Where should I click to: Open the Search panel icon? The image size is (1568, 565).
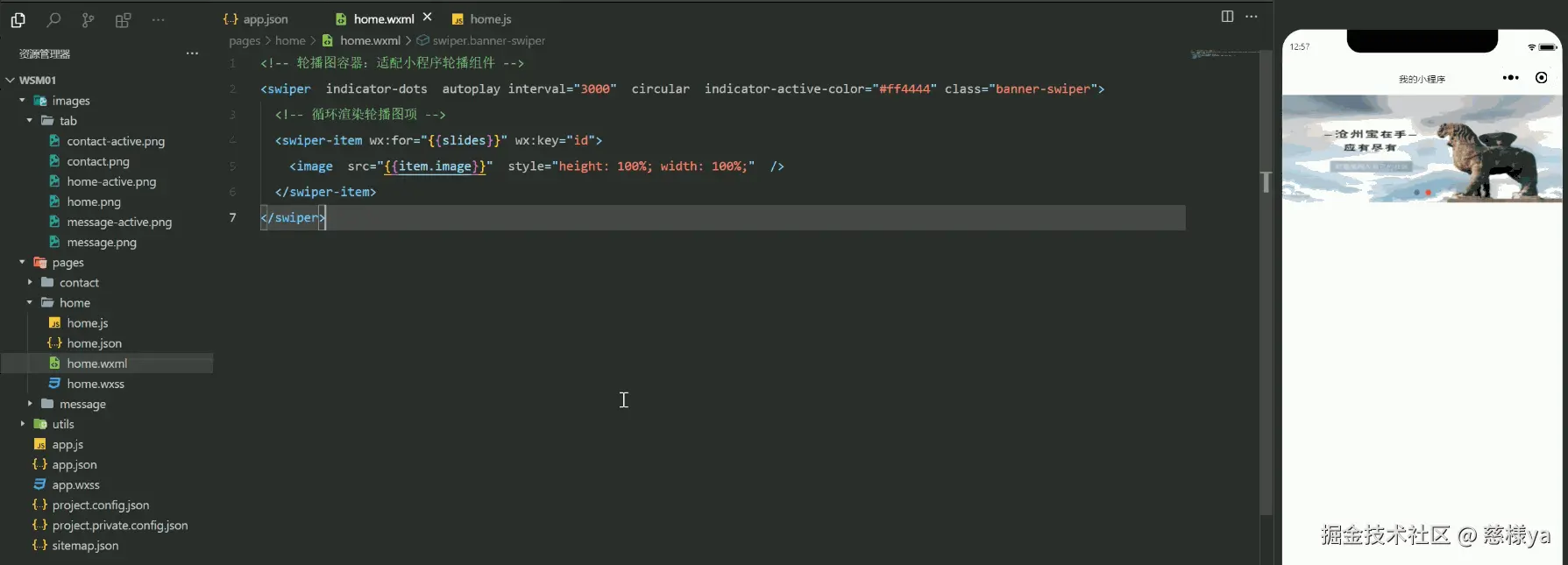[x=53, y=19]
